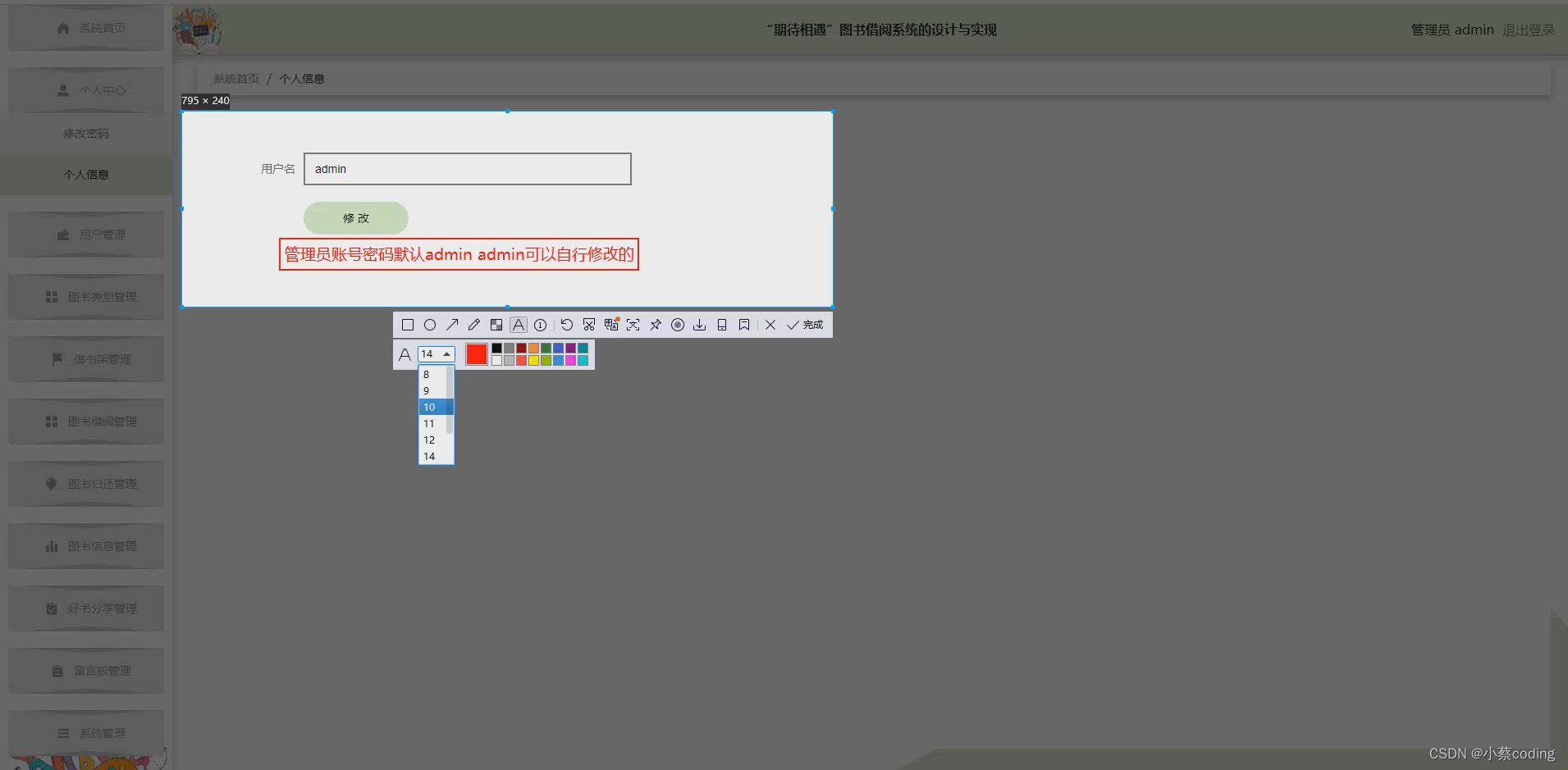Choose font size 9 from the list

pos(432,390)
